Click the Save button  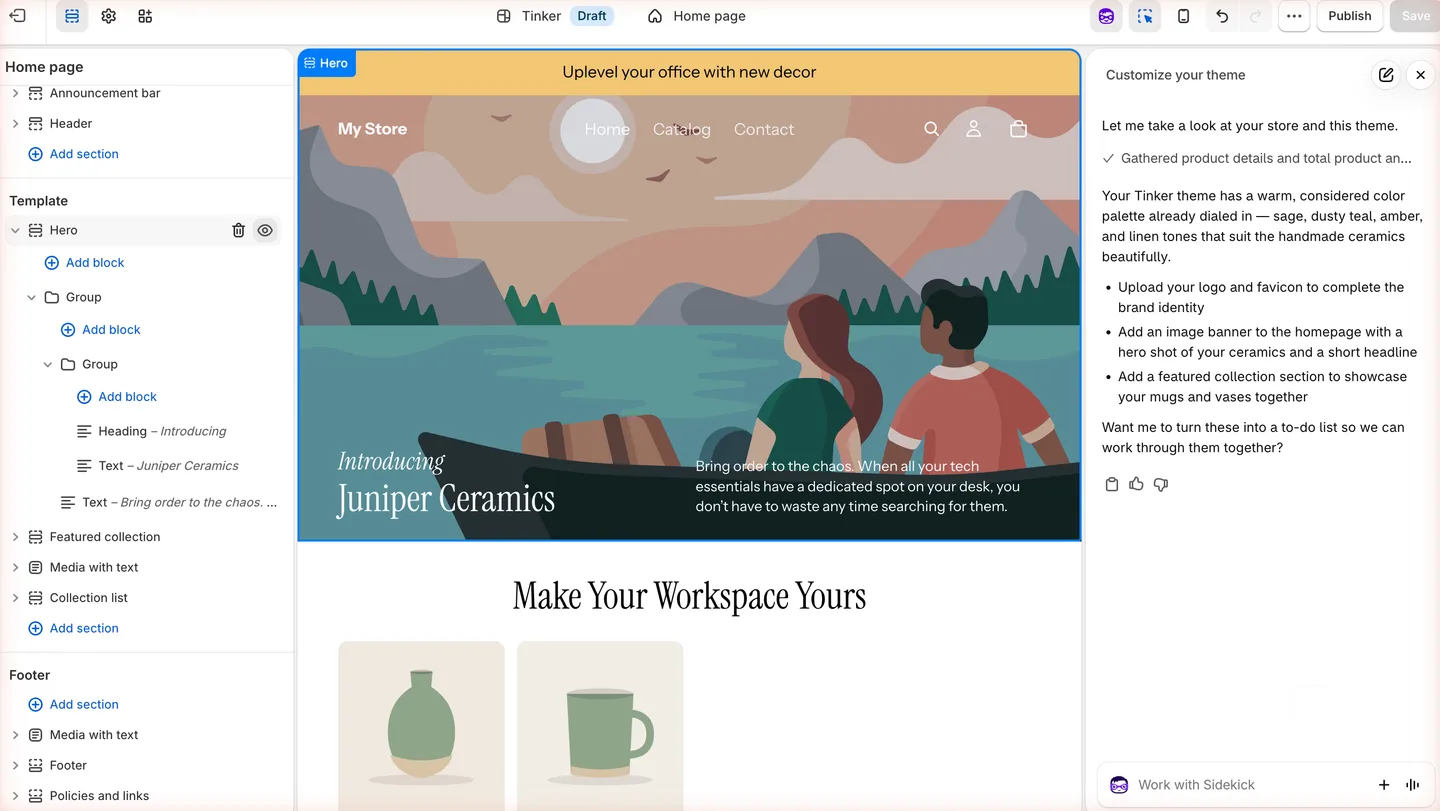click(1415, 16)
